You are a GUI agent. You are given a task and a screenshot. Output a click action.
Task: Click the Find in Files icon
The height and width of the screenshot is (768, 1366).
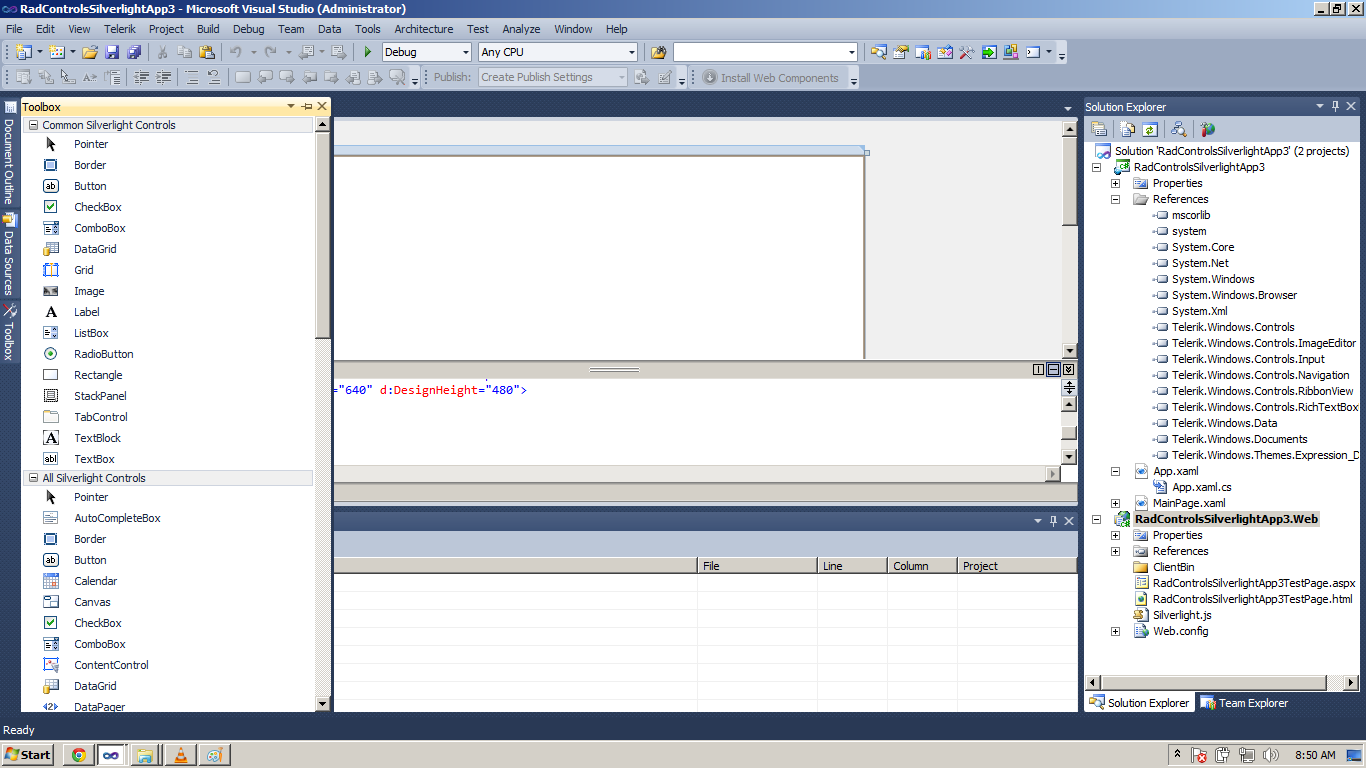tap(658, 52)
